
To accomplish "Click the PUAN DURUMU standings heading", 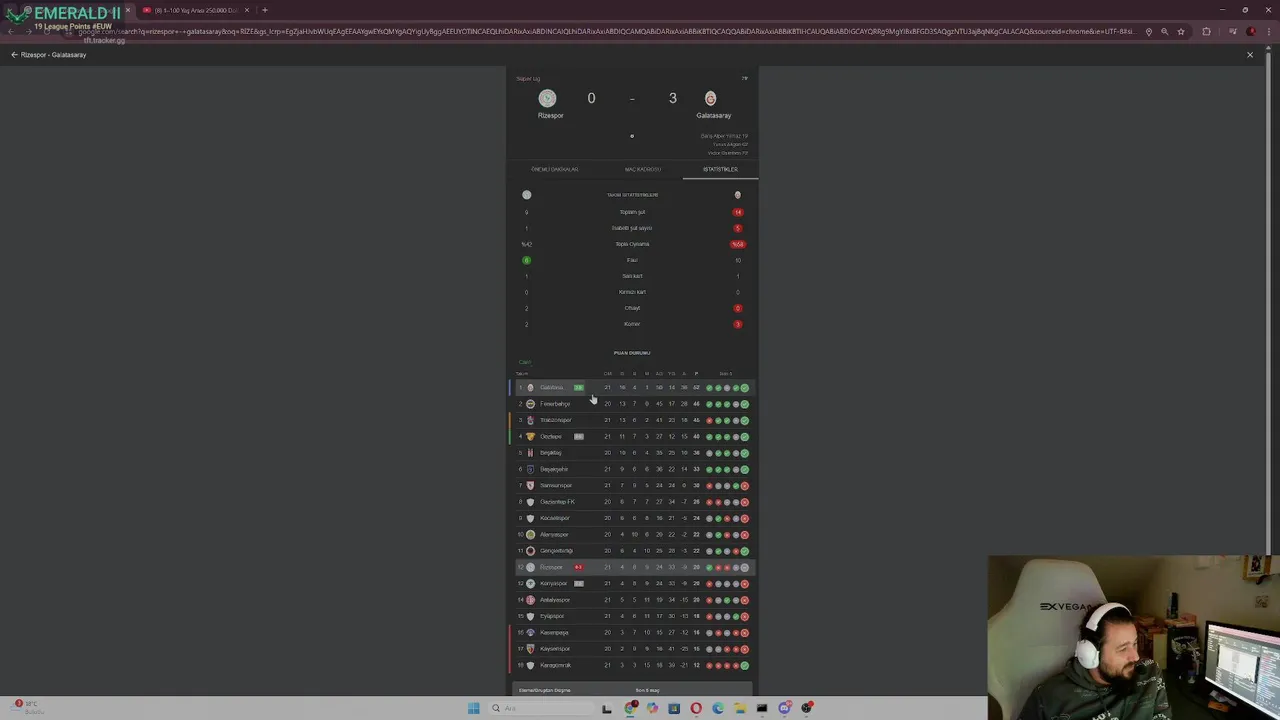I will click(x=632, y=353).
